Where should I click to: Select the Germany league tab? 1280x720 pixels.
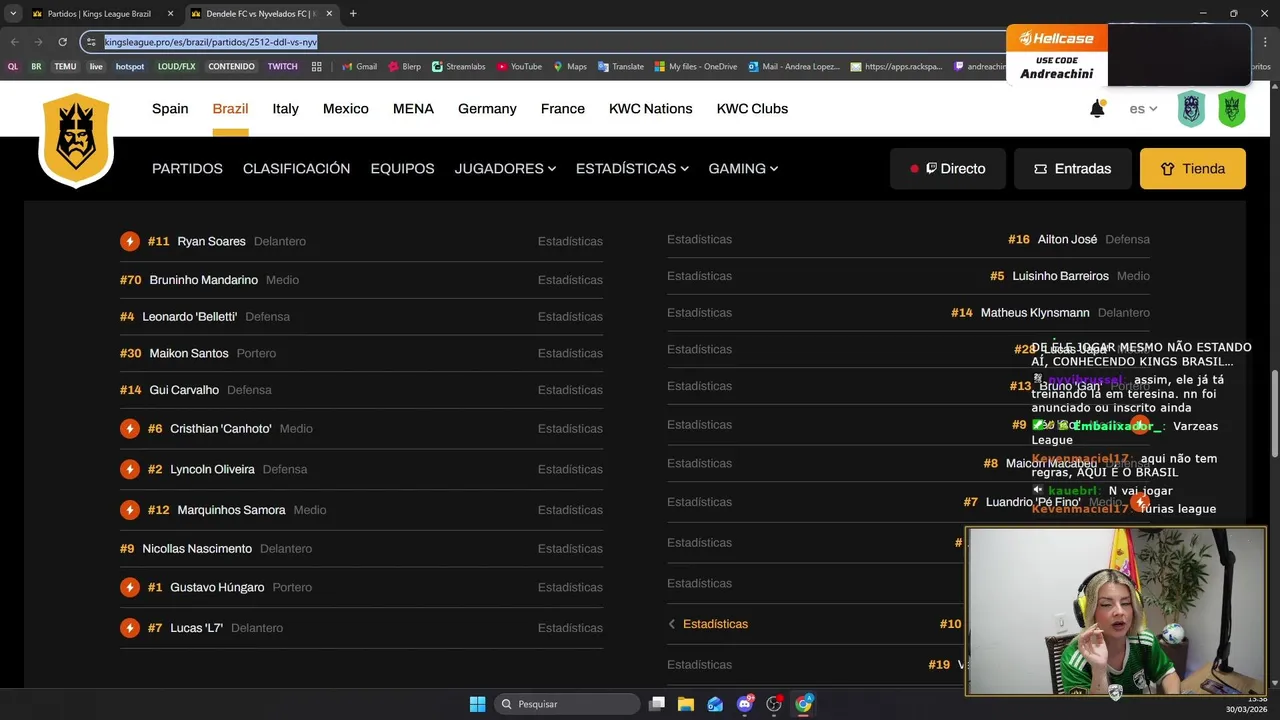(x=487, y=109)
